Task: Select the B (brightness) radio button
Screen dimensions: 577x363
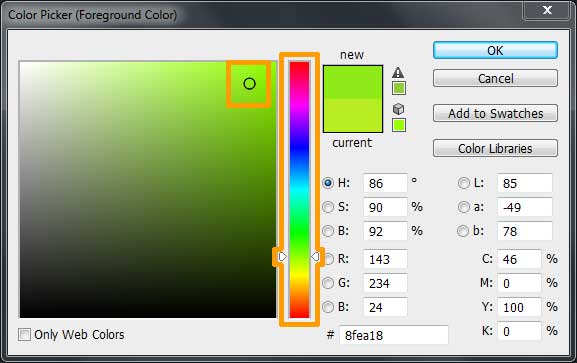Action: [x=328, y=231]
